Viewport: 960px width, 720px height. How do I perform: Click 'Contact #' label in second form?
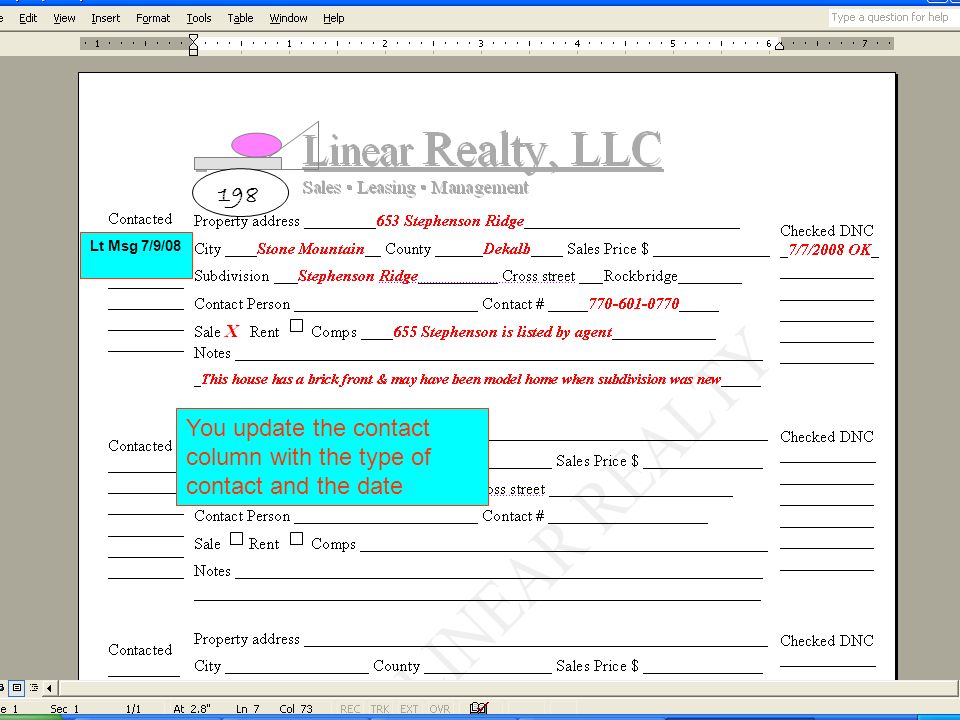pyautogui.click(x=513, y=516)
